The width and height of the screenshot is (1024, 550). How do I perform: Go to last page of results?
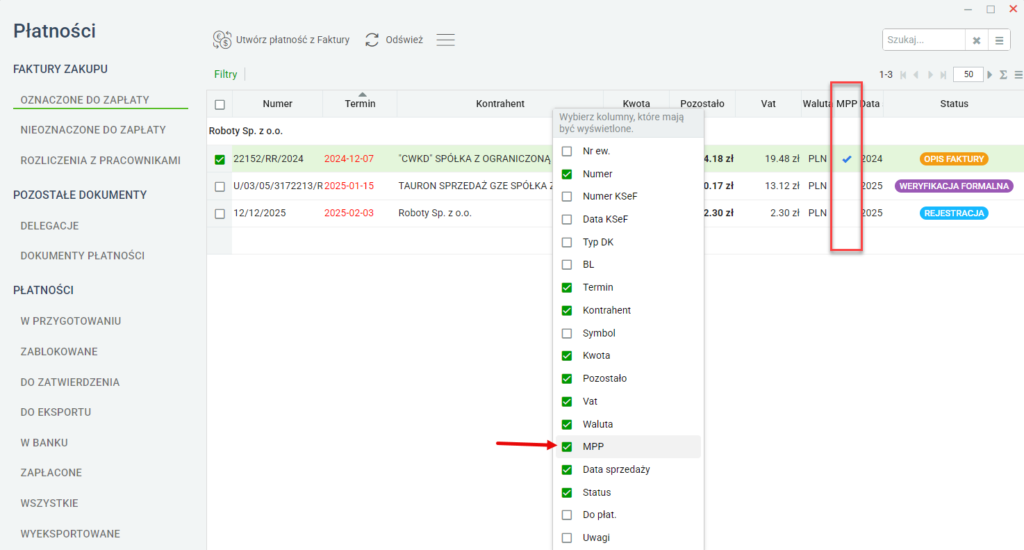[x=943, y=75]
